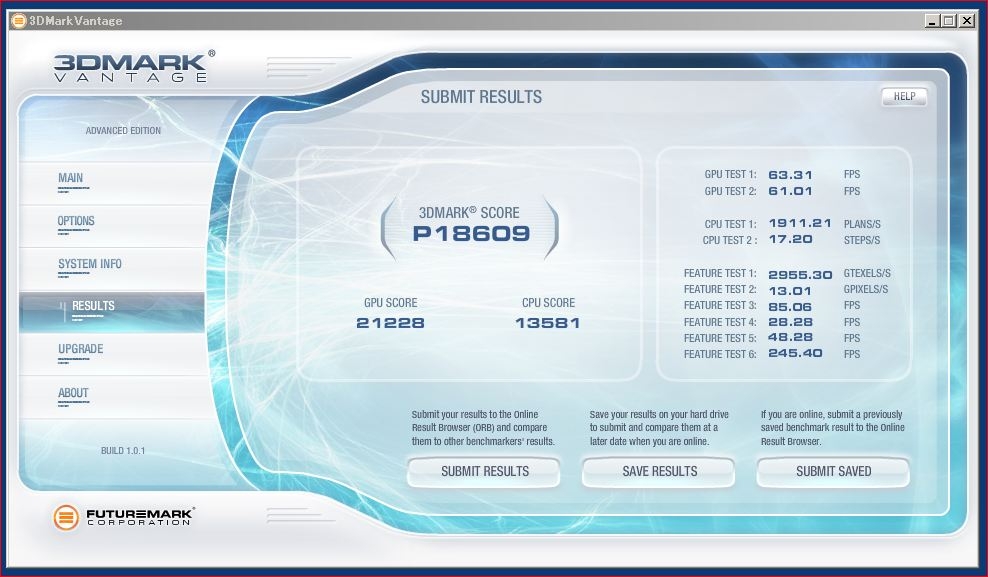Click the SUBMIT RESULTS button
The image size is (988, 577).
click(484, 471)
